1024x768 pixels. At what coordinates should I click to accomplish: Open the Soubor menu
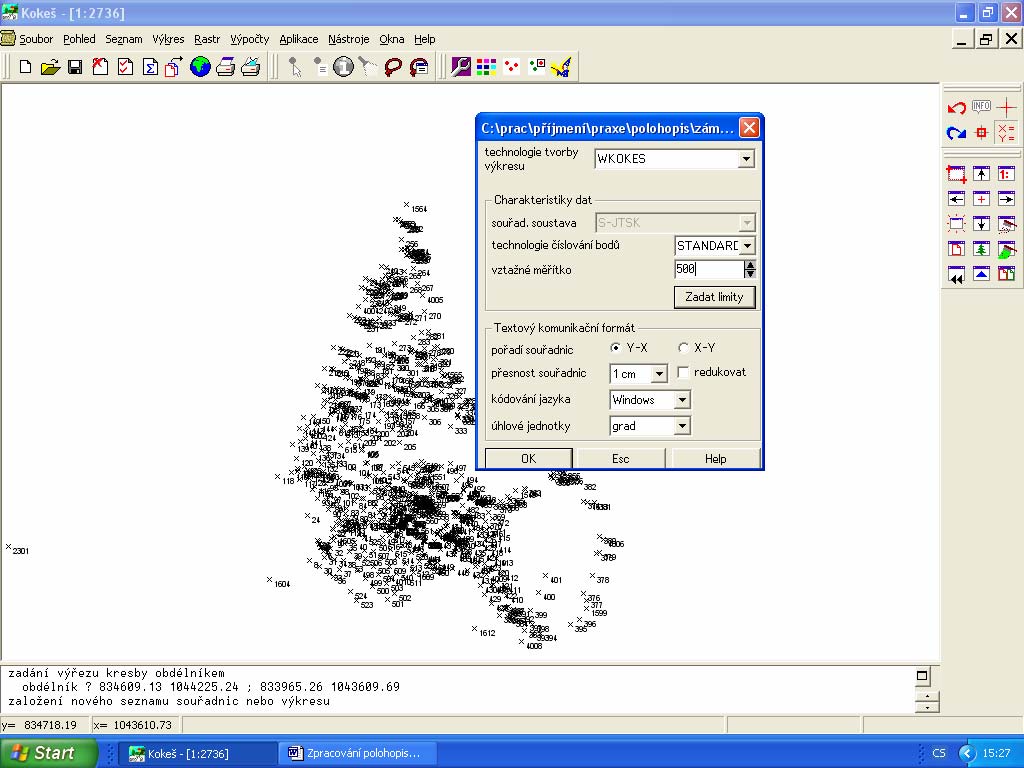pos(36,39)
